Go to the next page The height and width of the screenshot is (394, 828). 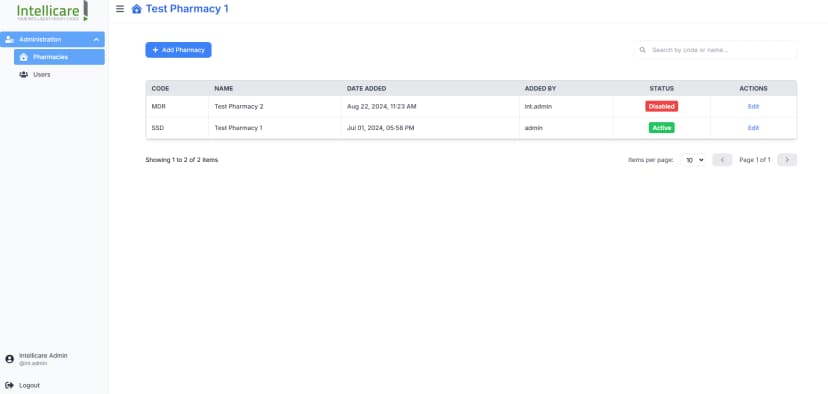(x=787, y=160)
